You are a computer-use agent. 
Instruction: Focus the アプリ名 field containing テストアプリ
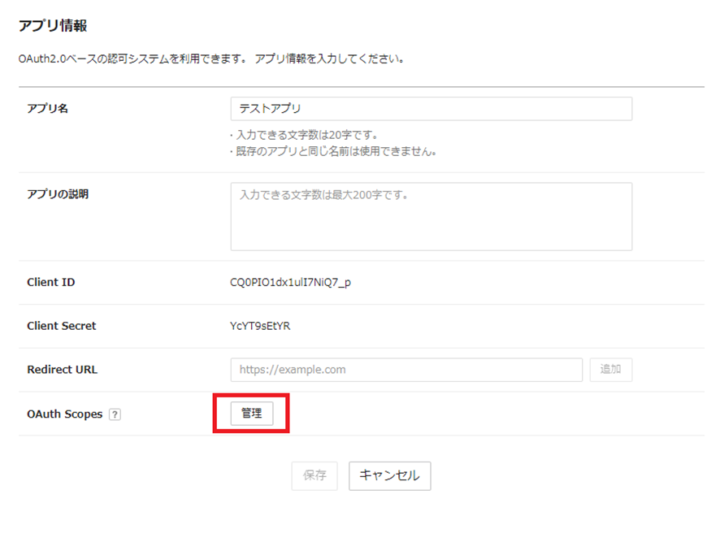430,108
